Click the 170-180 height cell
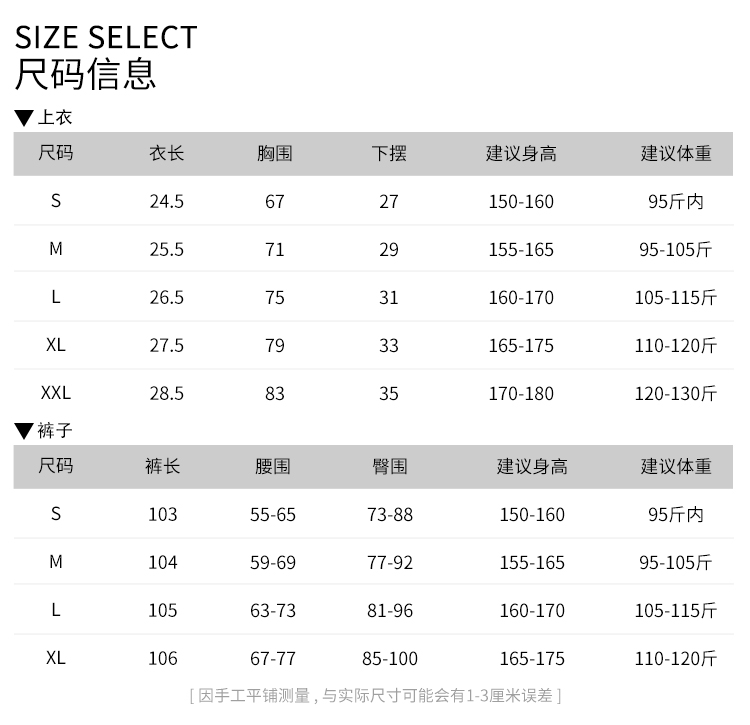Viewport: 750px width, 725px height. [x=521, y=394]
